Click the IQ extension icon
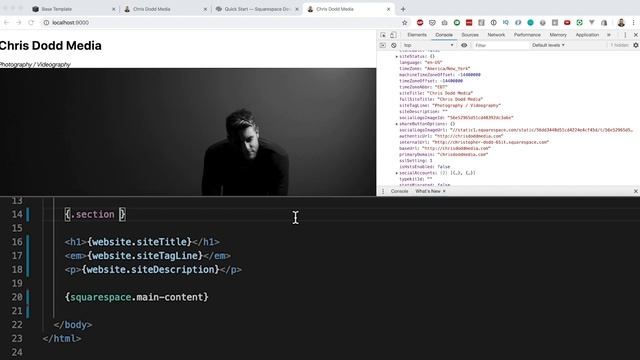The image size is (640, 360). pyautogui.click(x=506, y=23)
